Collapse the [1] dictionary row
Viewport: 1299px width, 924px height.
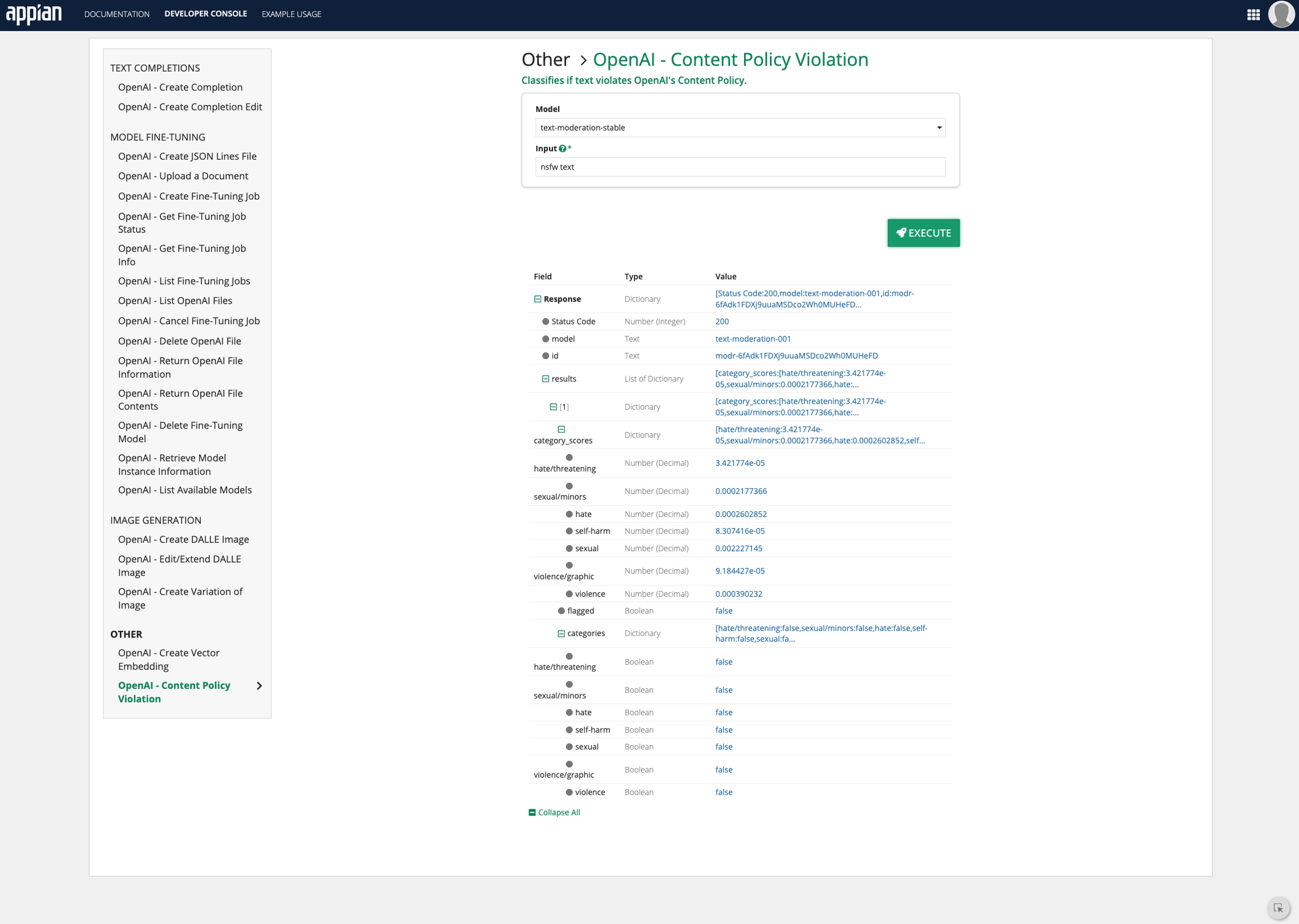click(554, 407)
